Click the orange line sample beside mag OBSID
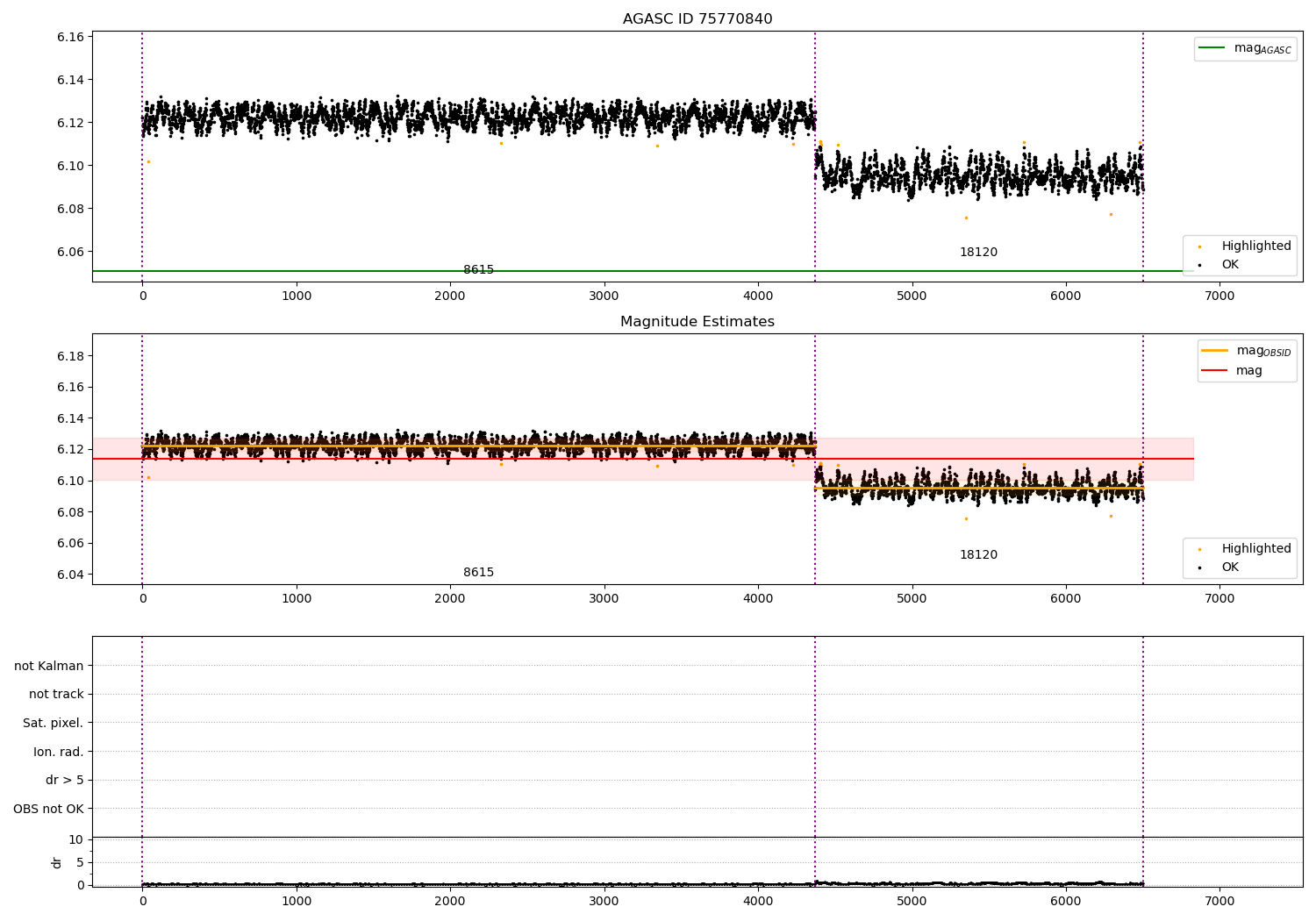The width and height of the screenshot is (1316, 921). (x=1214, y=351)
